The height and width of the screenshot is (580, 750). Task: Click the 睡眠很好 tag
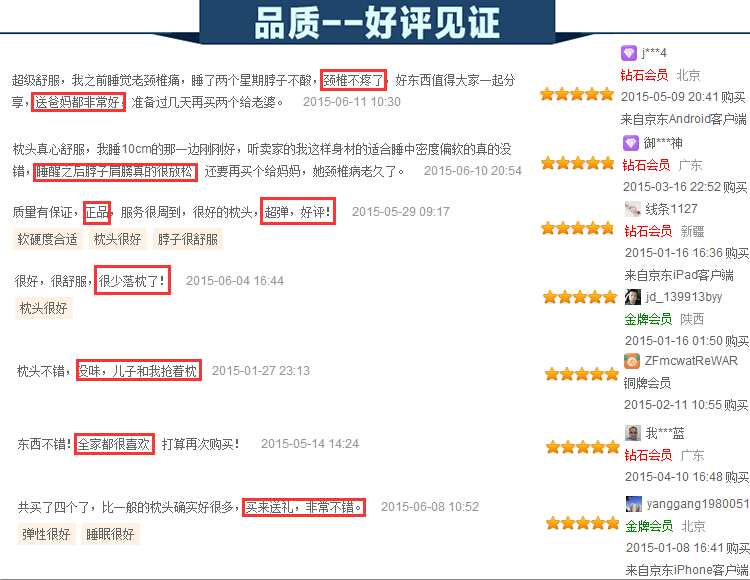click(110, 535)
